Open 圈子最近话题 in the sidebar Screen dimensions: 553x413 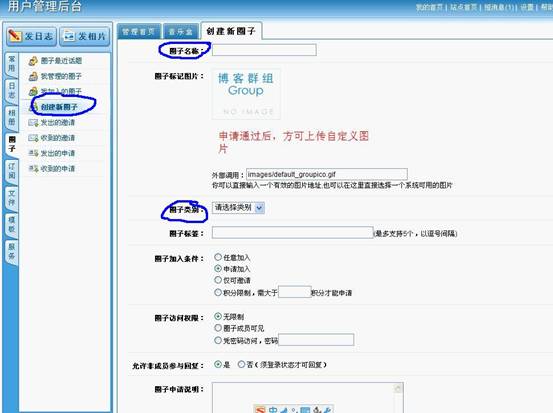55,61
